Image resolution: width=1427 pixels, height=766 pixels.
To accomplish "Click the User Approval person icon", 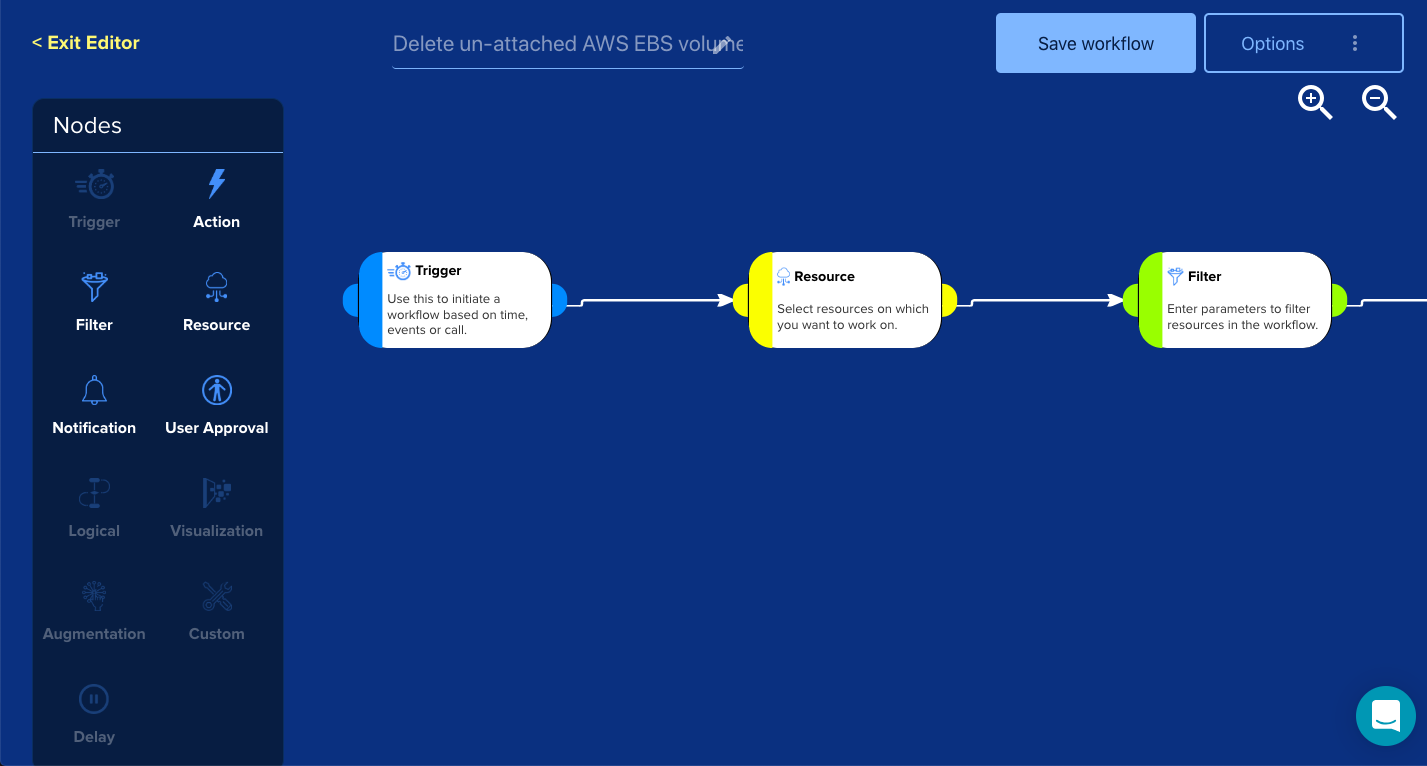I will [x=216, y=390].
